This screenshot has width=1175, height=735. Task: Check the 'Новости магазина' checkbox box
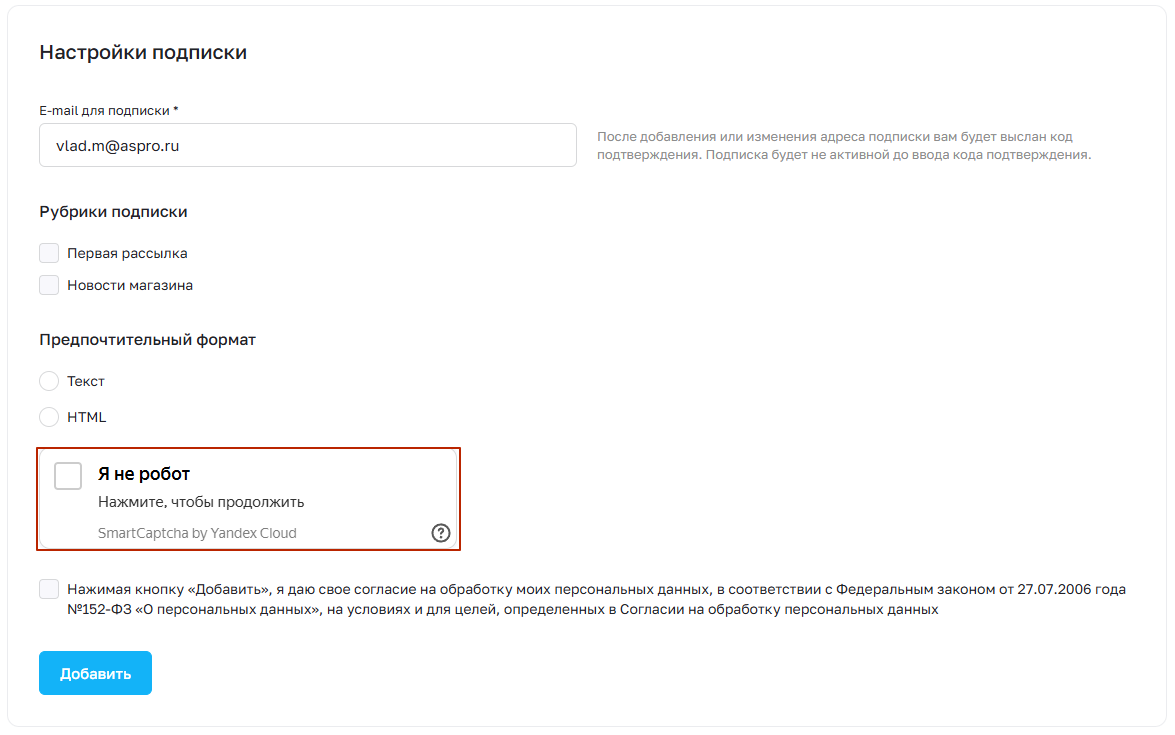(49, 285)
